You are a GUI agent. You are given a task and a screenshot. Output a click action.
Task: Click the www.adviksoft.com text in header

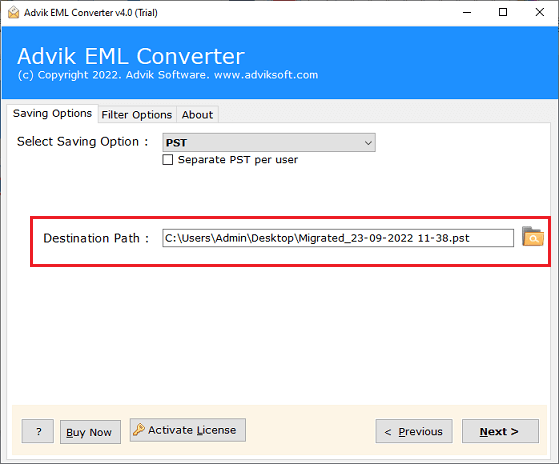[266, 75]
